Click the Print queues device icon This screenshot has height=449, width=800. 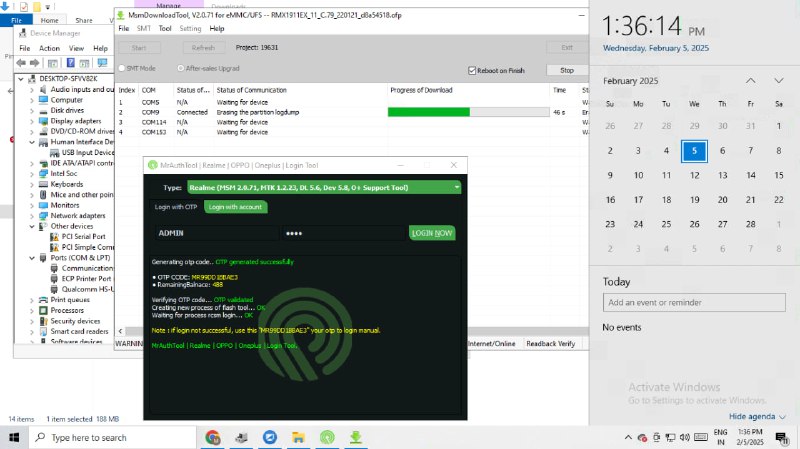click(44, 300)
